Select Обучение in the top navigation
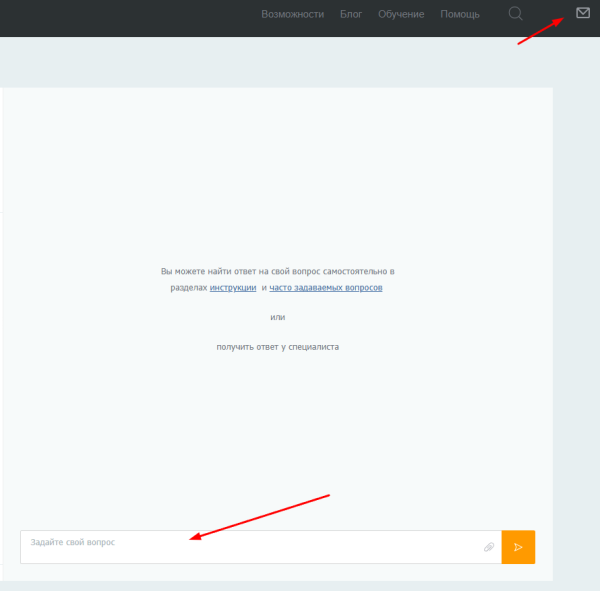This screenshot has width=600, height=591. [401, 14]
